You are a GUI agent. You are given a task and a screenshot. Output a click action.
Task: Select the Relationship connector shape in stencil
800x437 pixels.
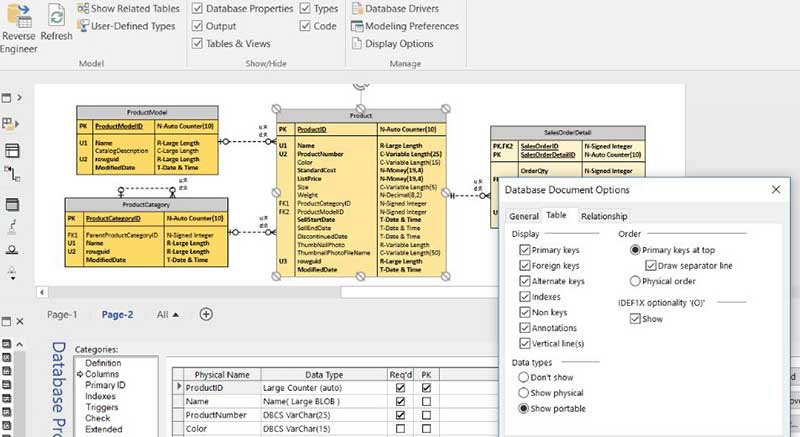click(x=12, y=174)
